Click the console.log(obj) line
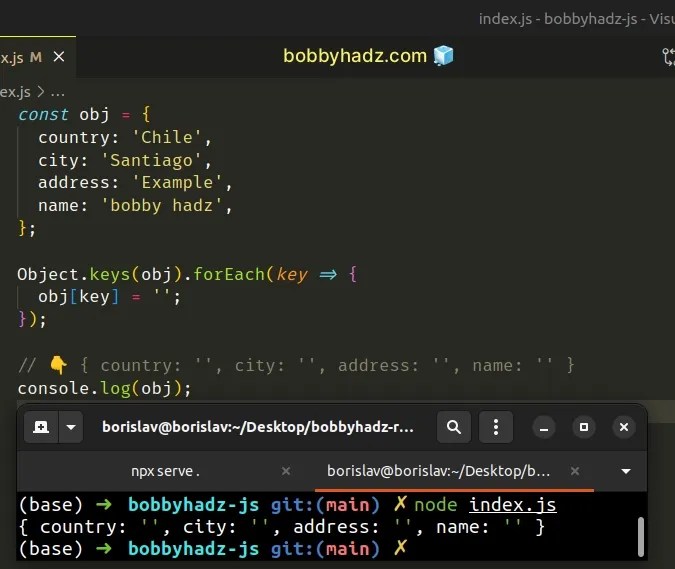Screen dimensions: 675x569 click(104, 388)
